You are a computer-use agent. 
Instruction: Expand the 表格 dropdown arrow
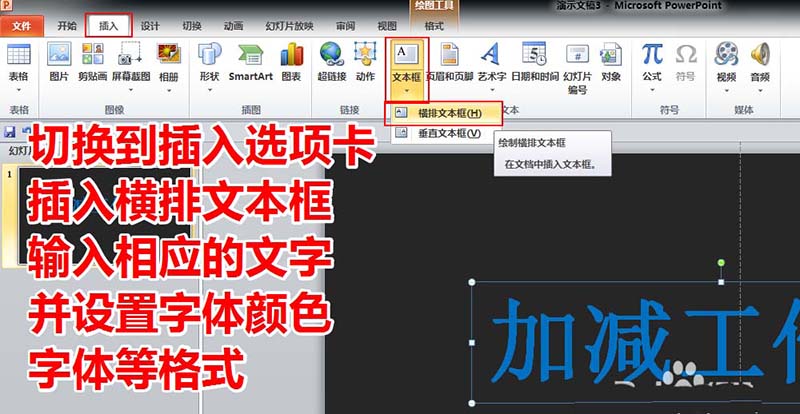(x=19, y=90)
